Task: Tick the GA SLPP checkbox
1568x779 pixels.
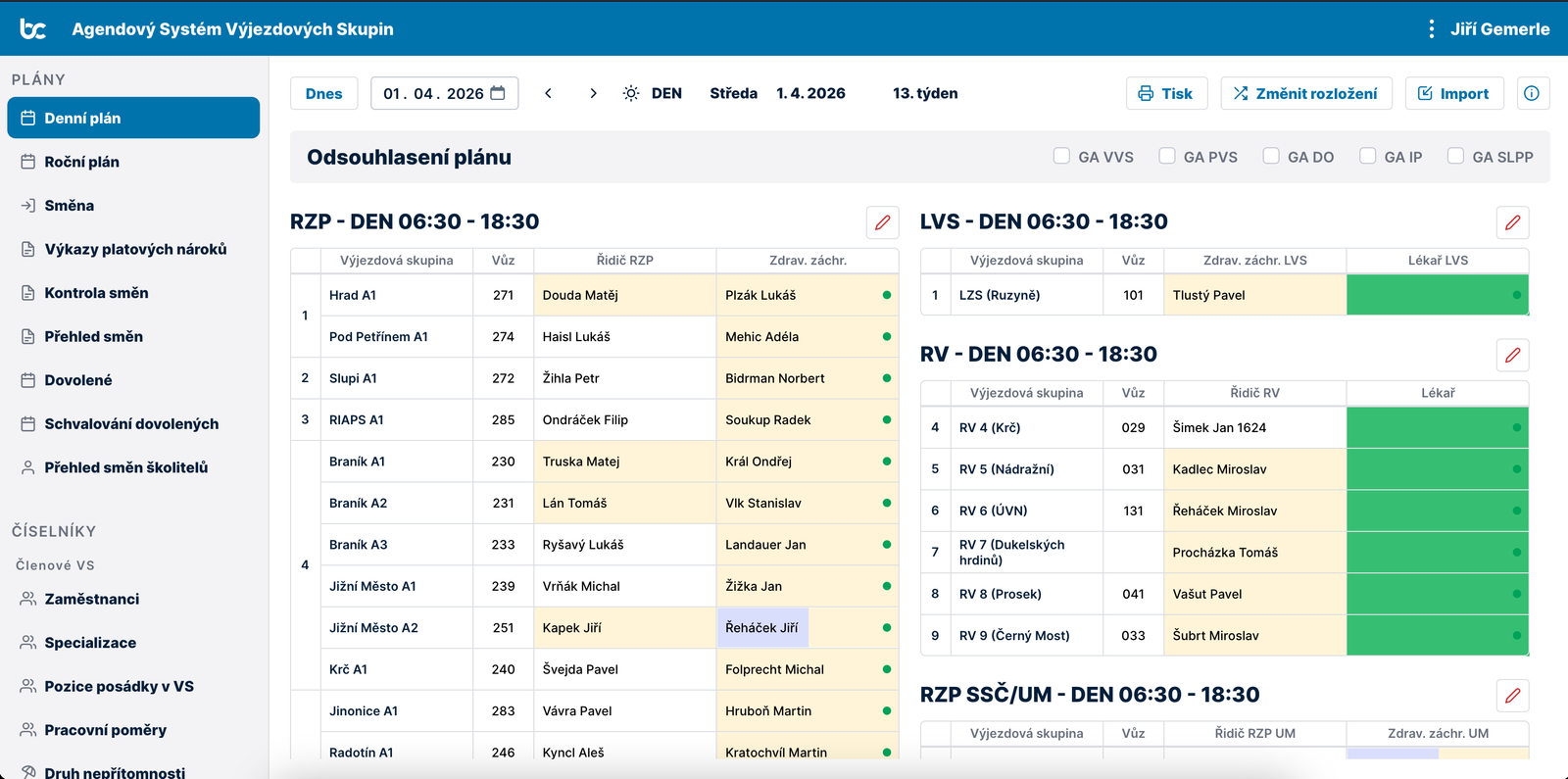Action: click(x=1455, y=156)
